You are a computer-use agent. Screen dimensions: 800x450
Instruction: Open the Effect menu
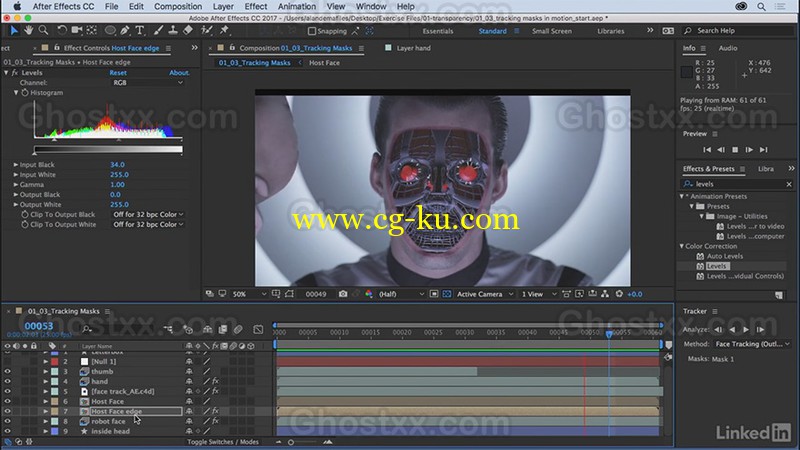(256, 7)
